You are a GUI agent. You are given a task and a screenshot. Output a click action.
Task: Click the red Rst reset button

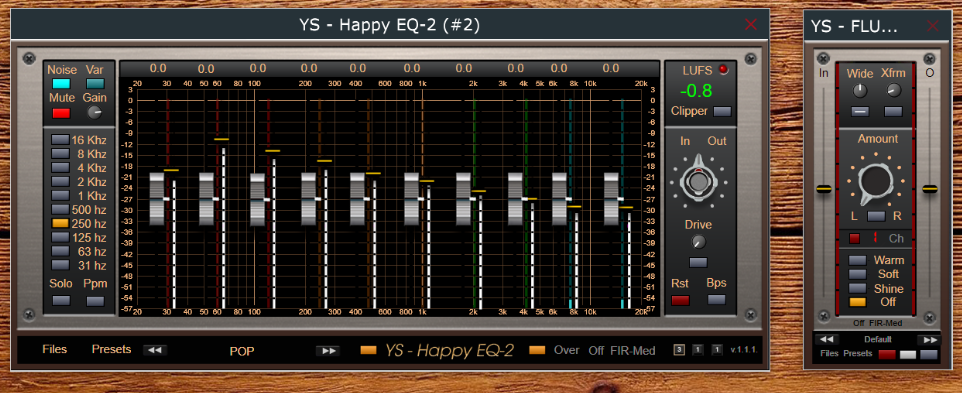tap(680, 300)
